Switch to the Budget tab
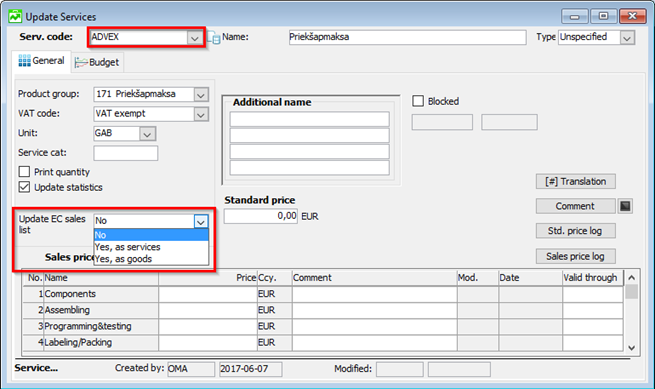The image size is (655, 389). click(97, 62)
